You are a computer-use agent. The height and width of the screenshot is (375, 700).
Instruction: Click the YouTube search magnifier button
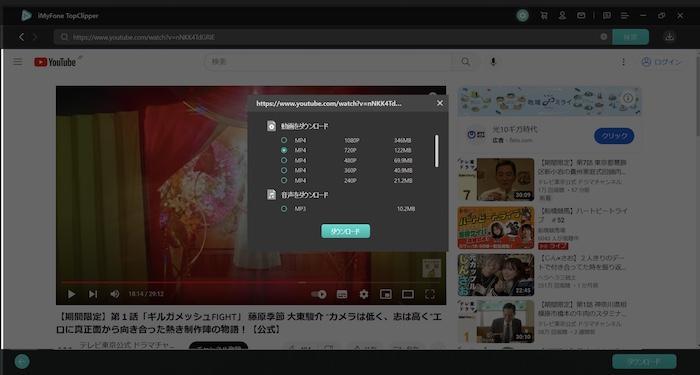(466, 62)
